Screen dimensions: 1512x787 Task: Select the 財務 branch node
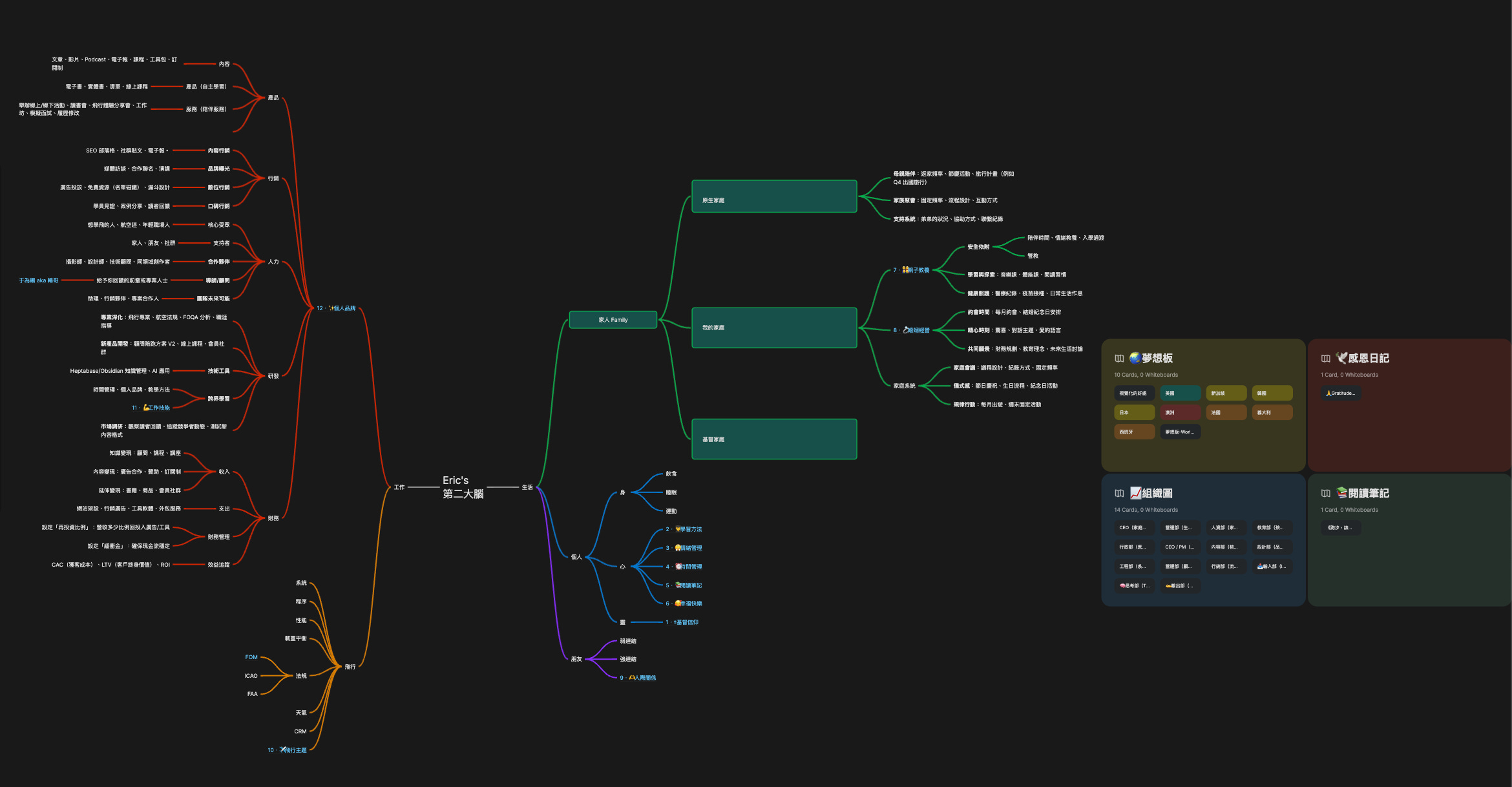coord(273,518)
